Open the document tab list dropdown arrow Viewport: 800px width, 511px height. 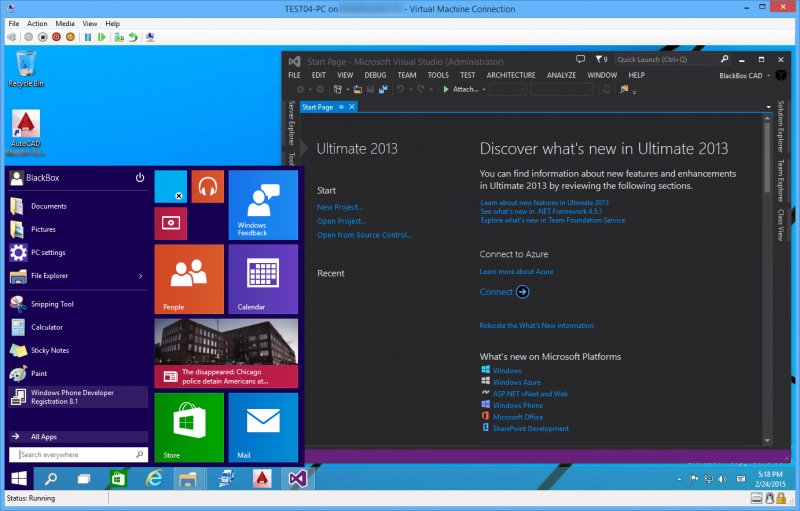[768, 107]
